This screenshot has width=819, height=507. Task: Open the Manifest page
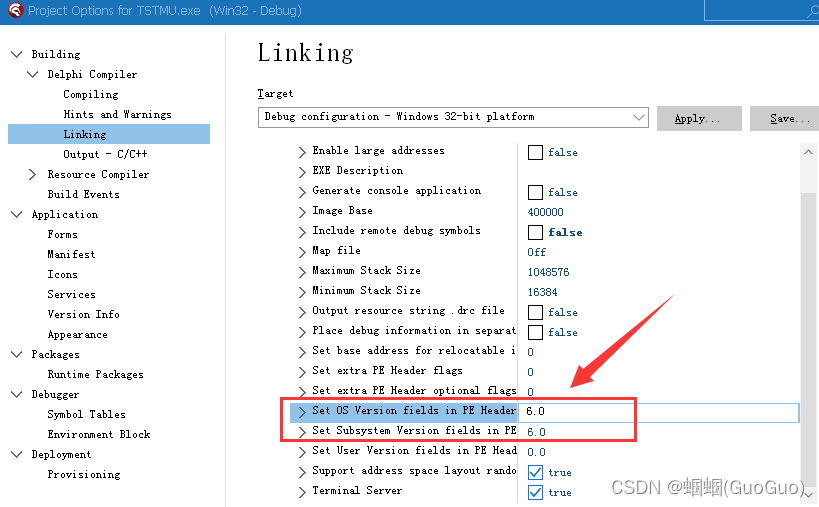[72, 254]
